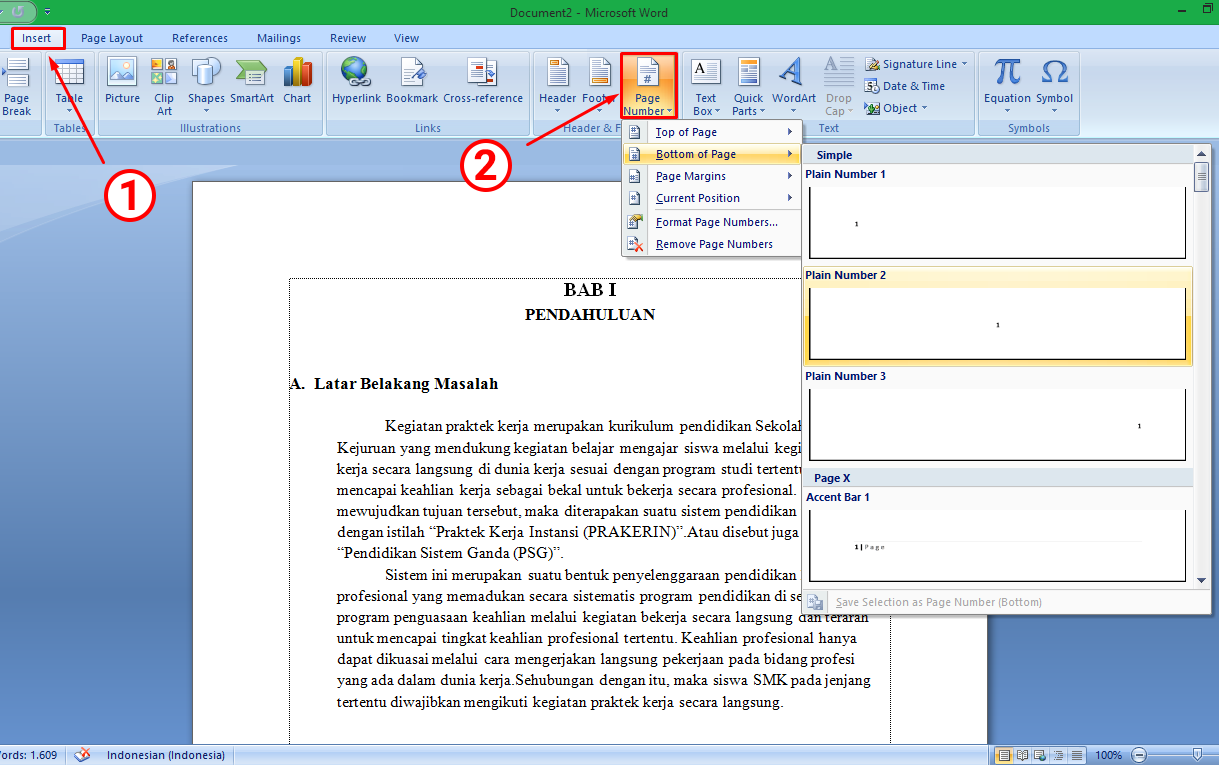The image size is (1219, 765).
Task: Click Indonesian (Indonesia) language indicator
Action: pyautogui.click(x=166, y=755)
